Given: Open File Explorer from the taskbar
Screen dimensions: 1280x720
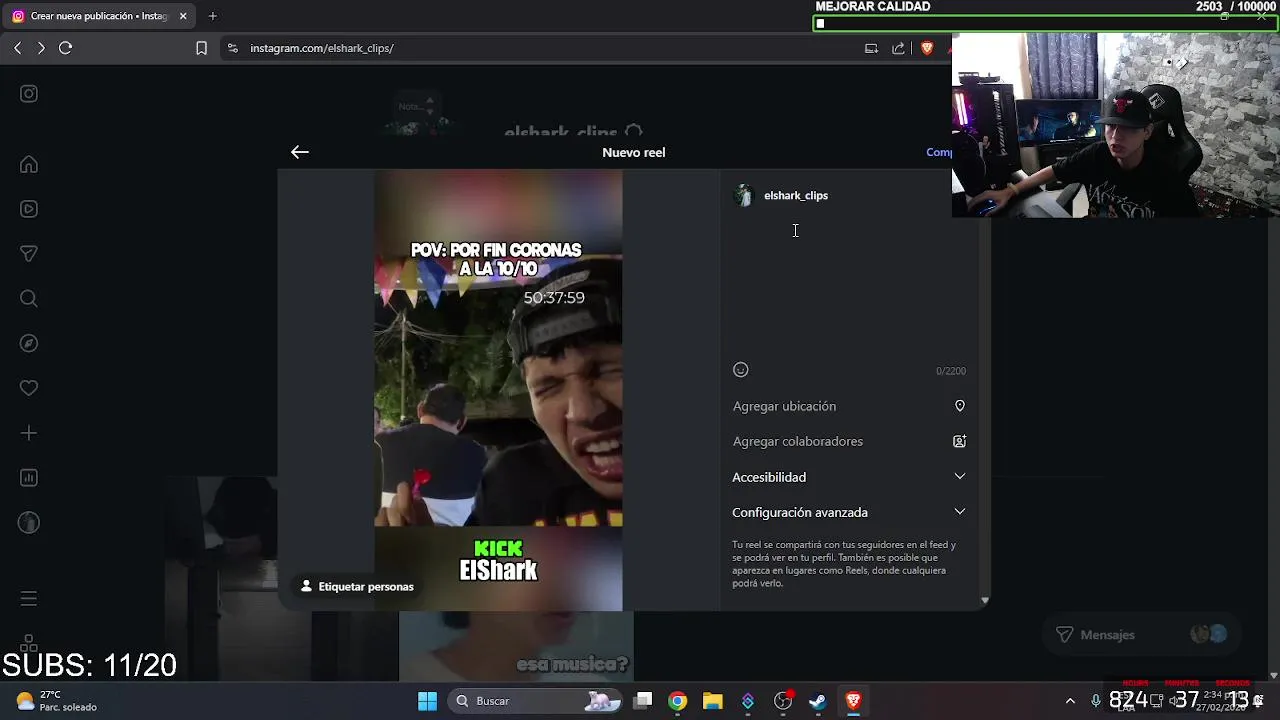Looking at the screenshot, I should (x=713, y=701).
